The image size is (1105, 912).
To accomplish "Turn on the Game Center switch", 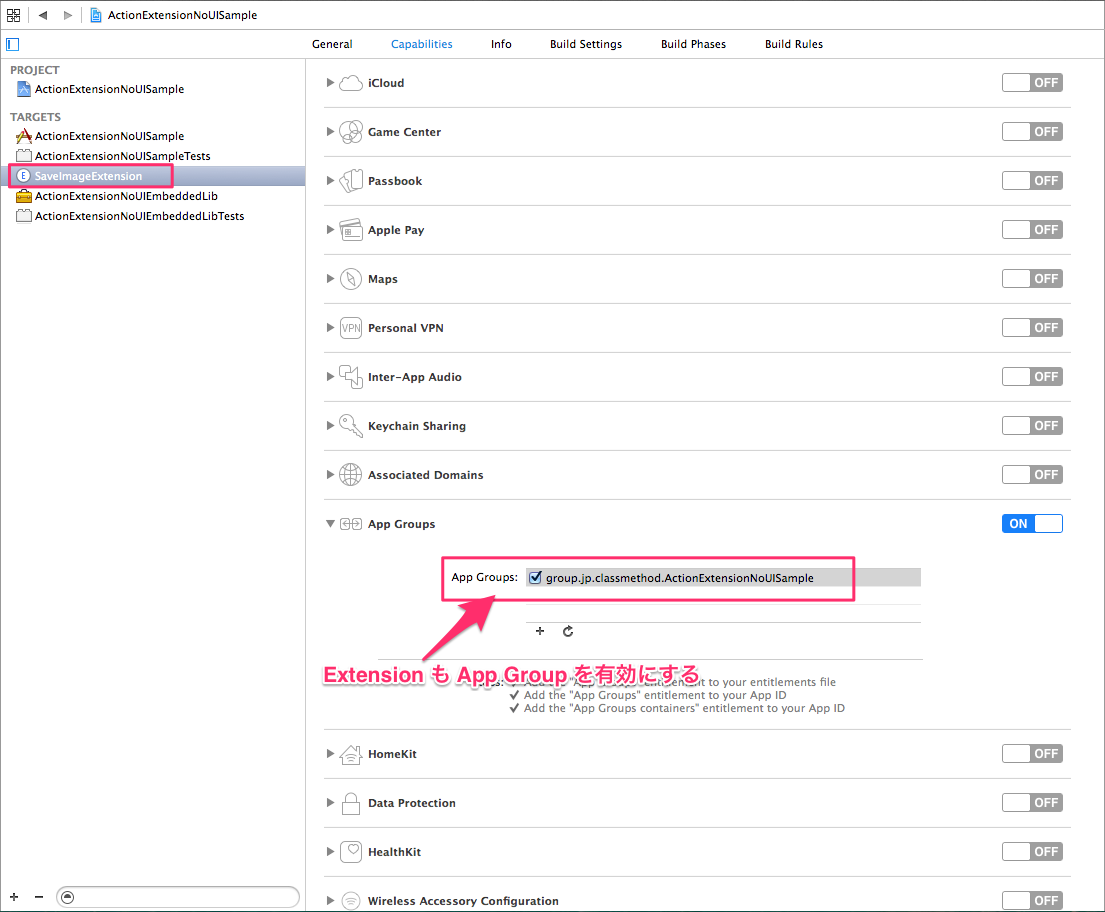I will click(1032, 132).
